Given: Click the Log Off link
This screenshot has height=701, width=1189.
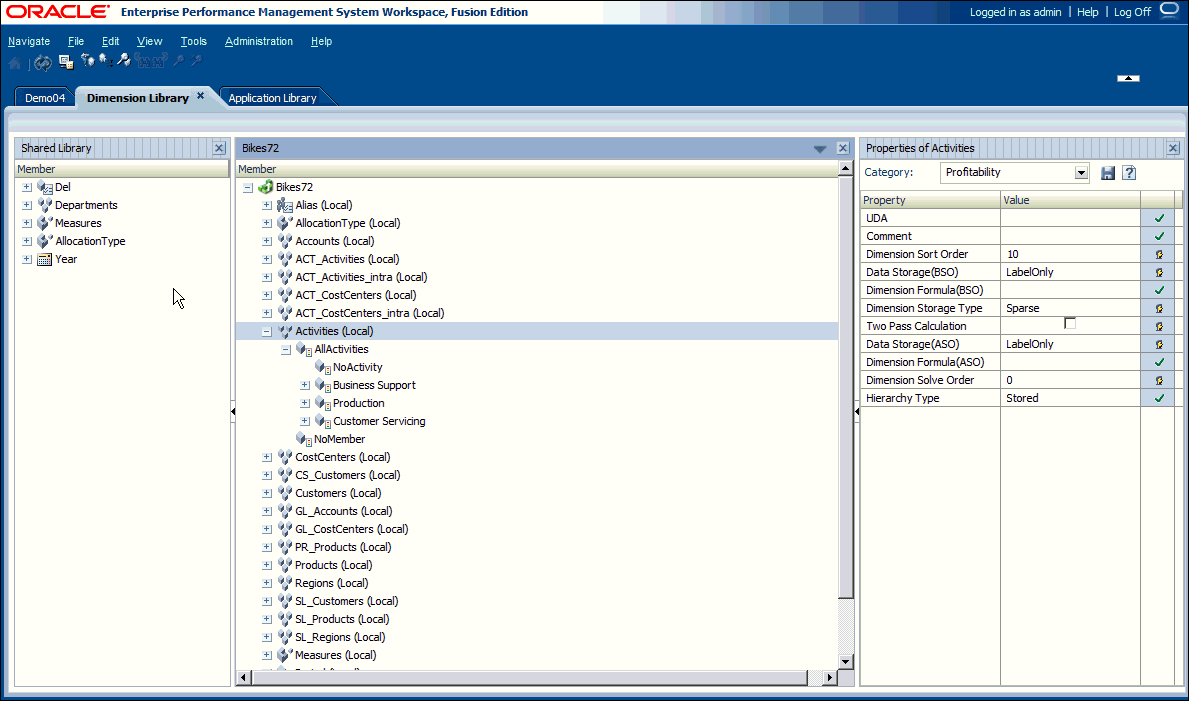Looking at the screenshot, I should 1132,12.
